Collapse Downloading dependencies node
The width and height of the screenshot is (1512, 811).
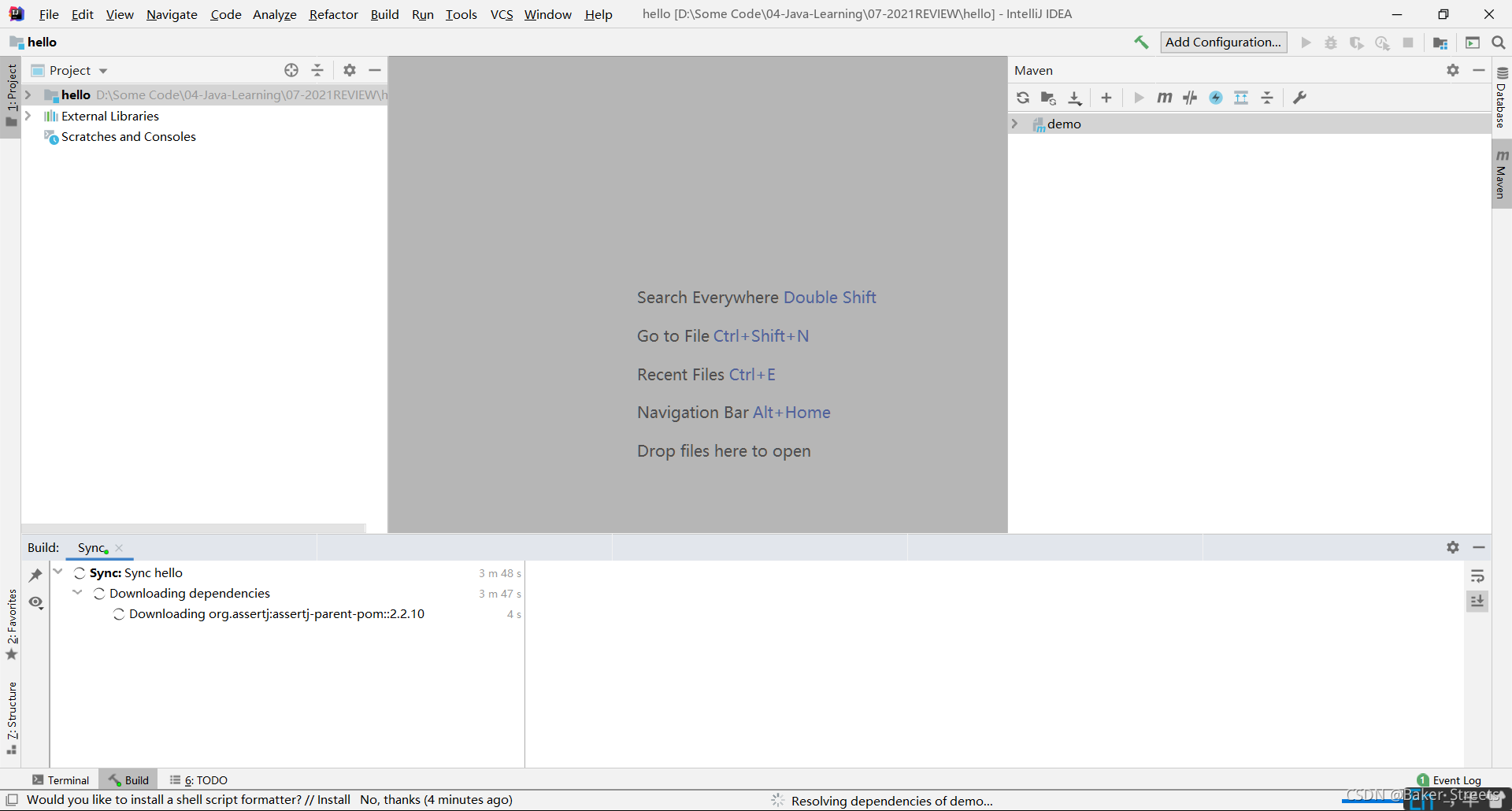[77, 592]
